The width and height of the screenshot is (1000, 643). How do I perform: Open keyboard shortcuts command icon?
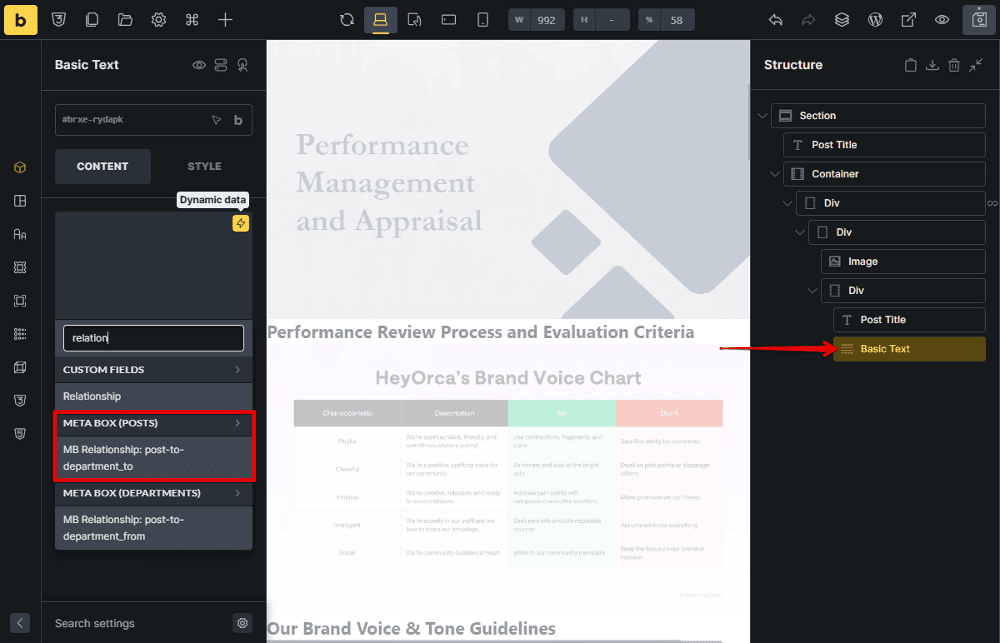click(192, 20)
